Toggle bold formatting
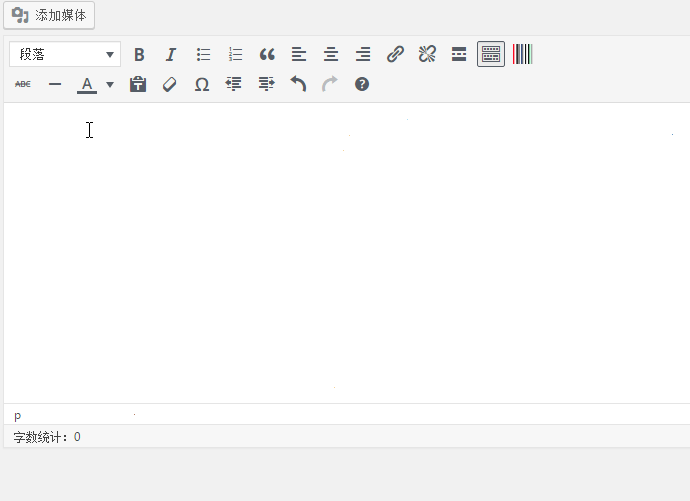690x501 pixels. [139, 54]
